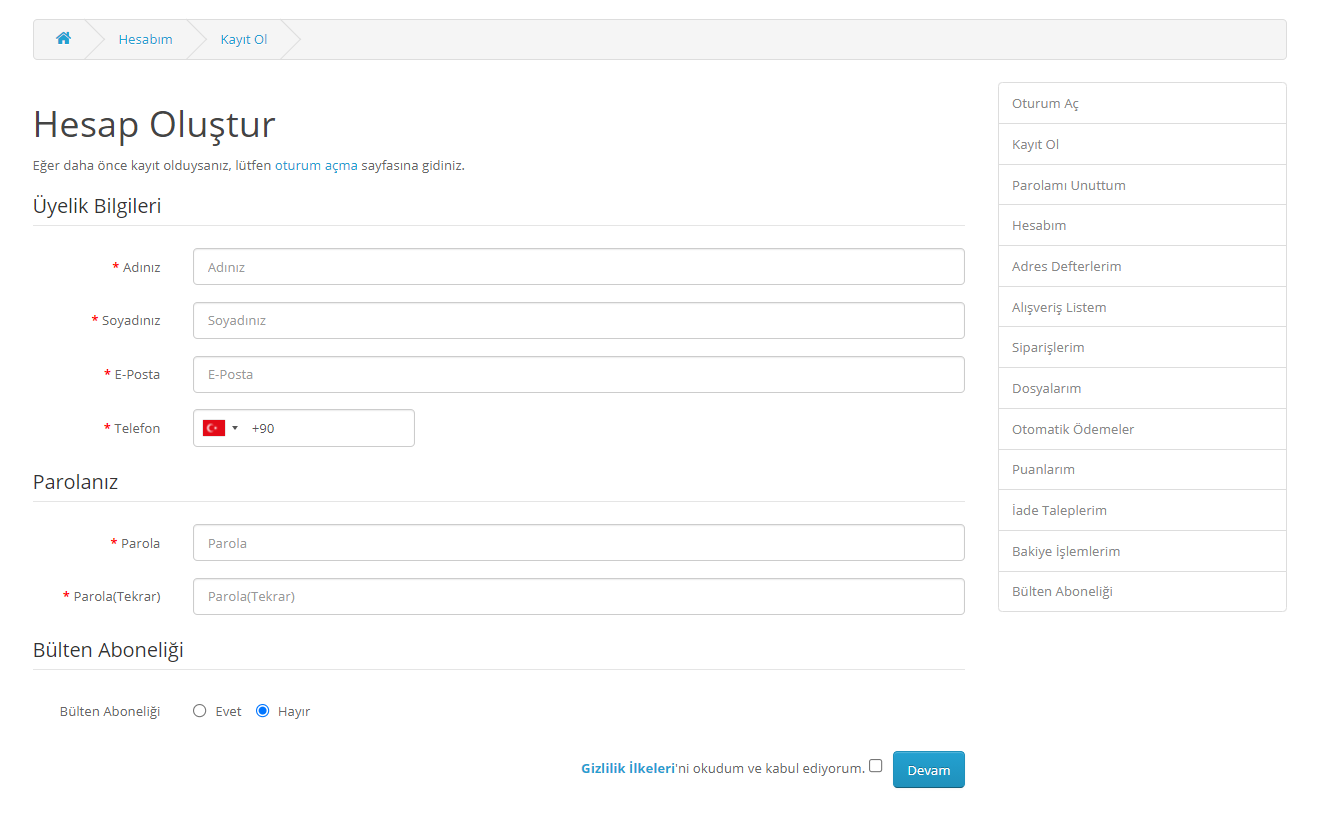Open İade Taleplerim sidebar entry
The height and width of the screenshot is (816, 1318).
1142,510
